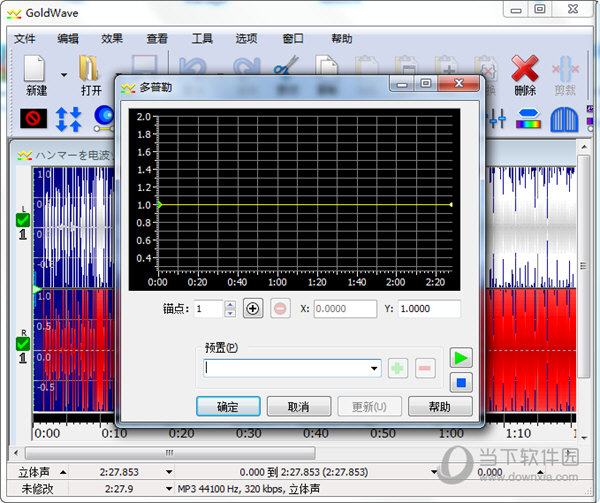The width and height of the screenshot is (600, 503).
Task: Click the Cut scissors icon
Action: point(286,65)
